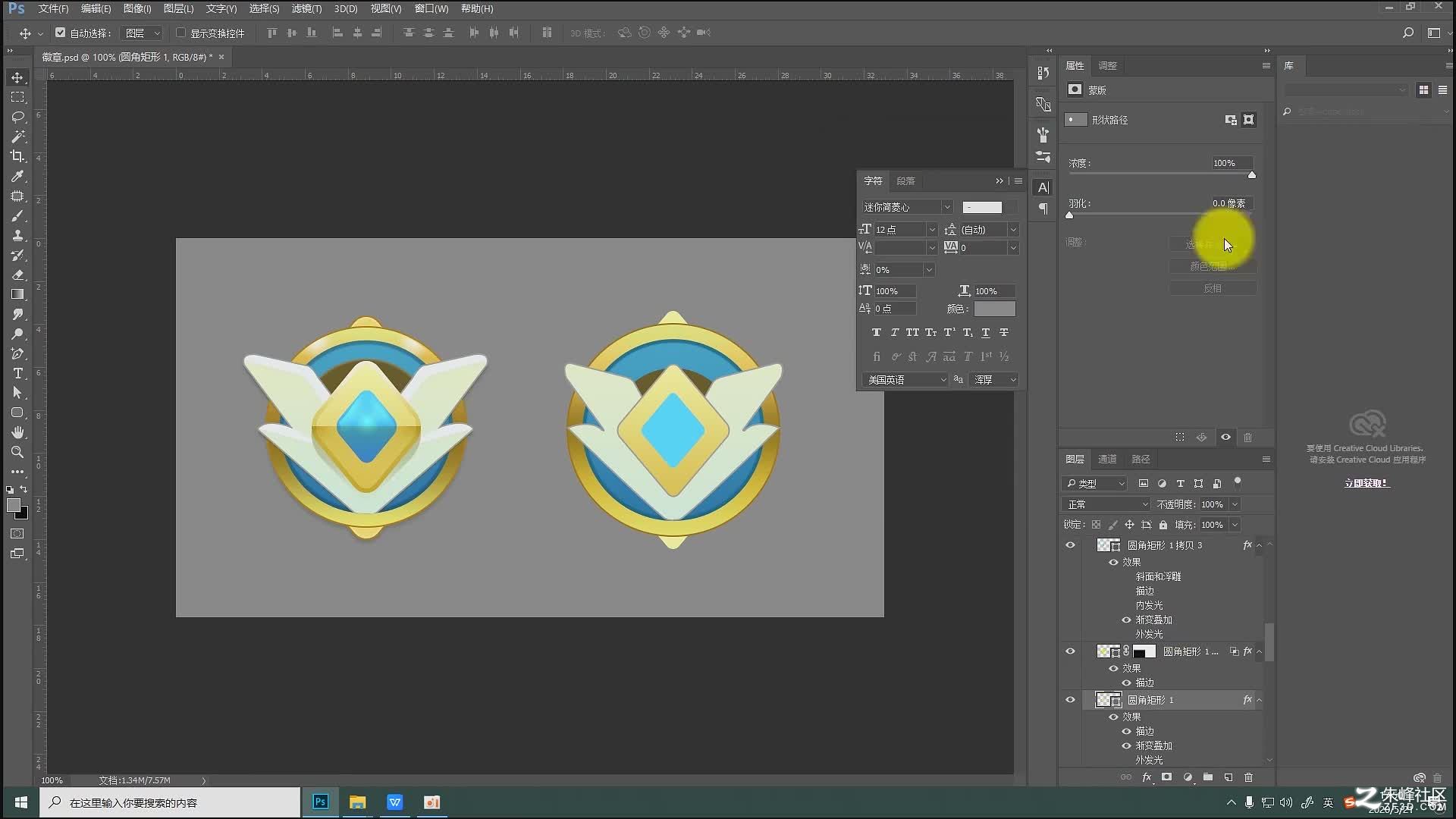Select the Brush tool
The height and width of the screenshot is (819, 1456).
click(17, 216)
